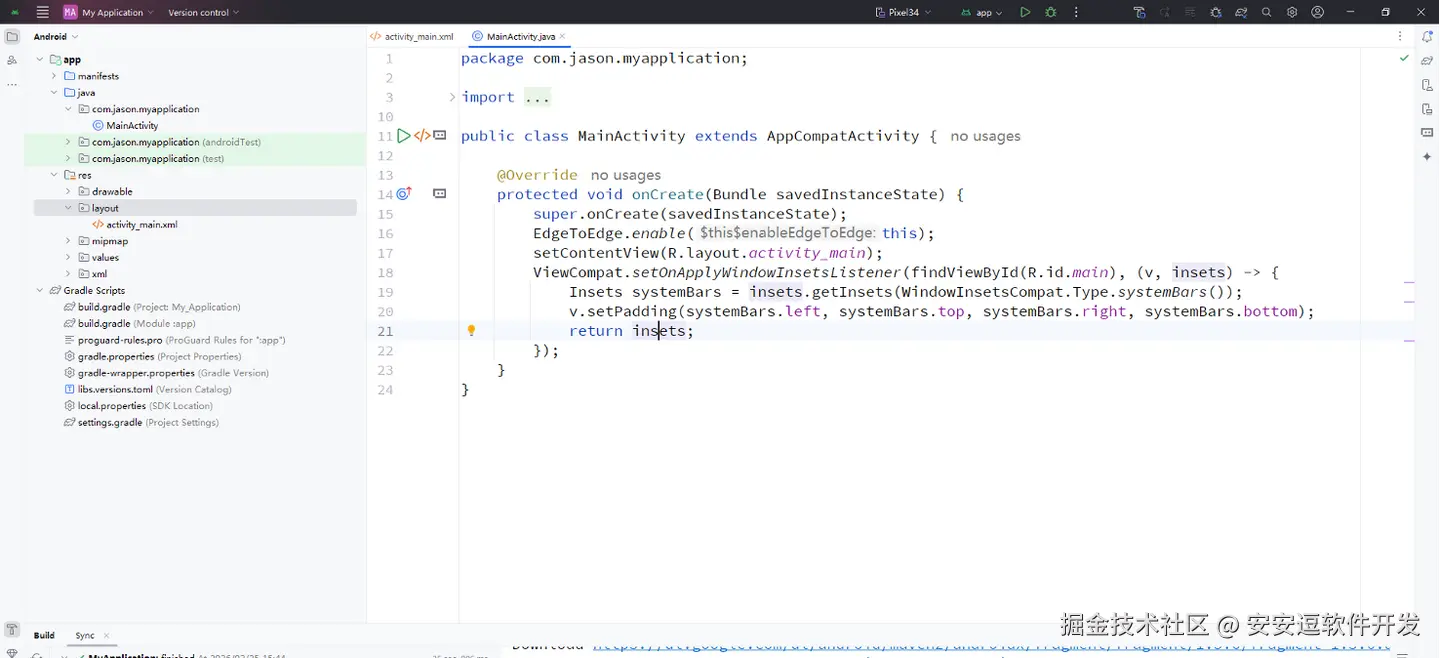The width and height of the screenshot is (1440, 658).
Task: Collapse the layout folder
Action: pyautogui.click(x=69, y=208)
